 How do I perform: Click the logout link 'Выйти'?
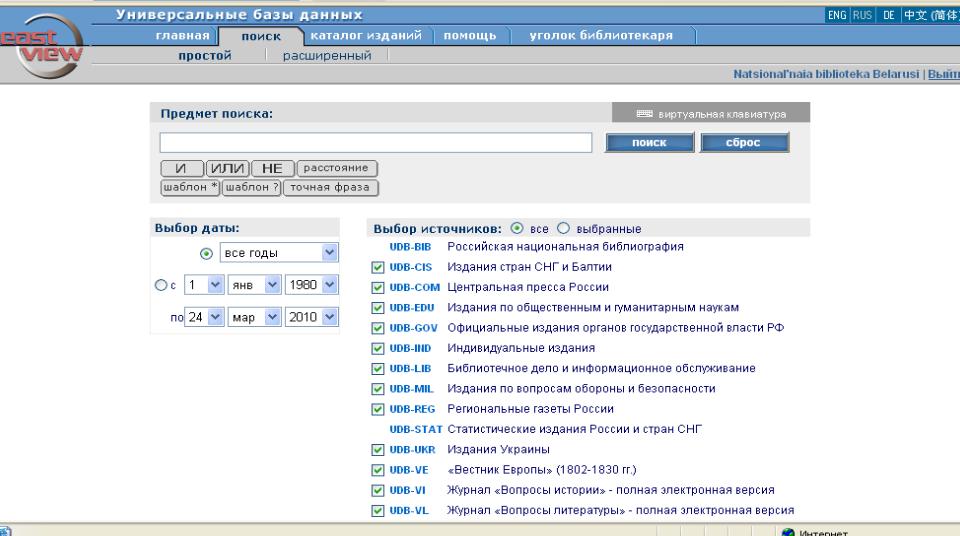[x=943, y=74]
